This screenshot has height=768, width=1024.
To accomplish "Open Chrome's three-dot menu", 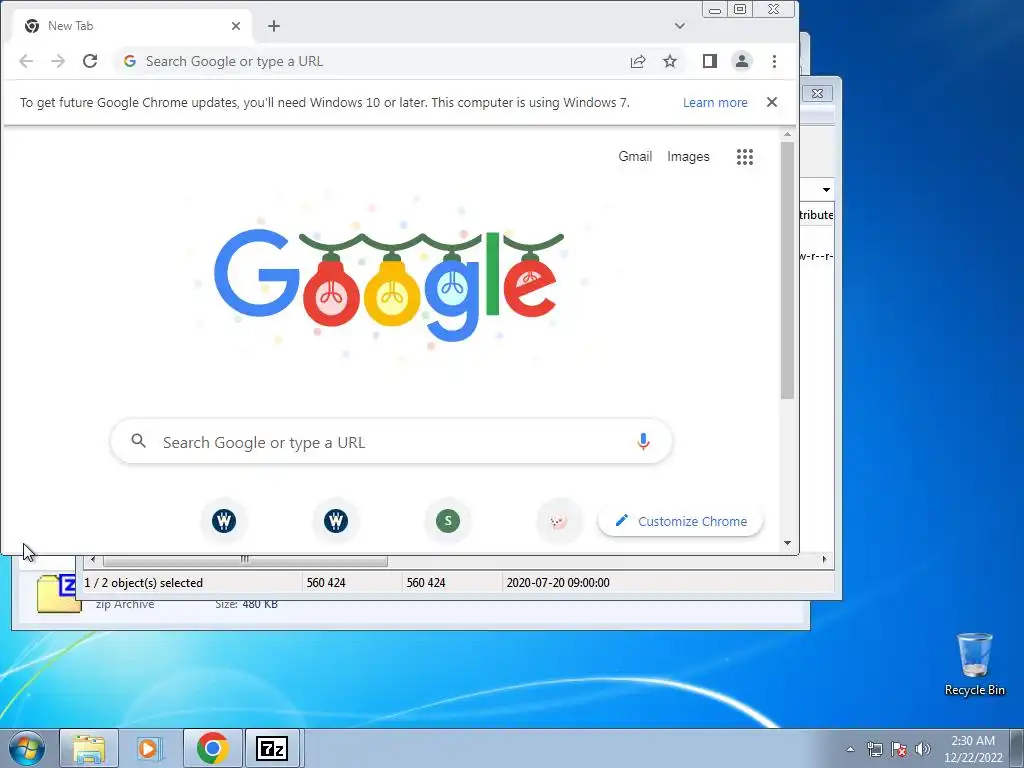I will [x=775, y=61].
